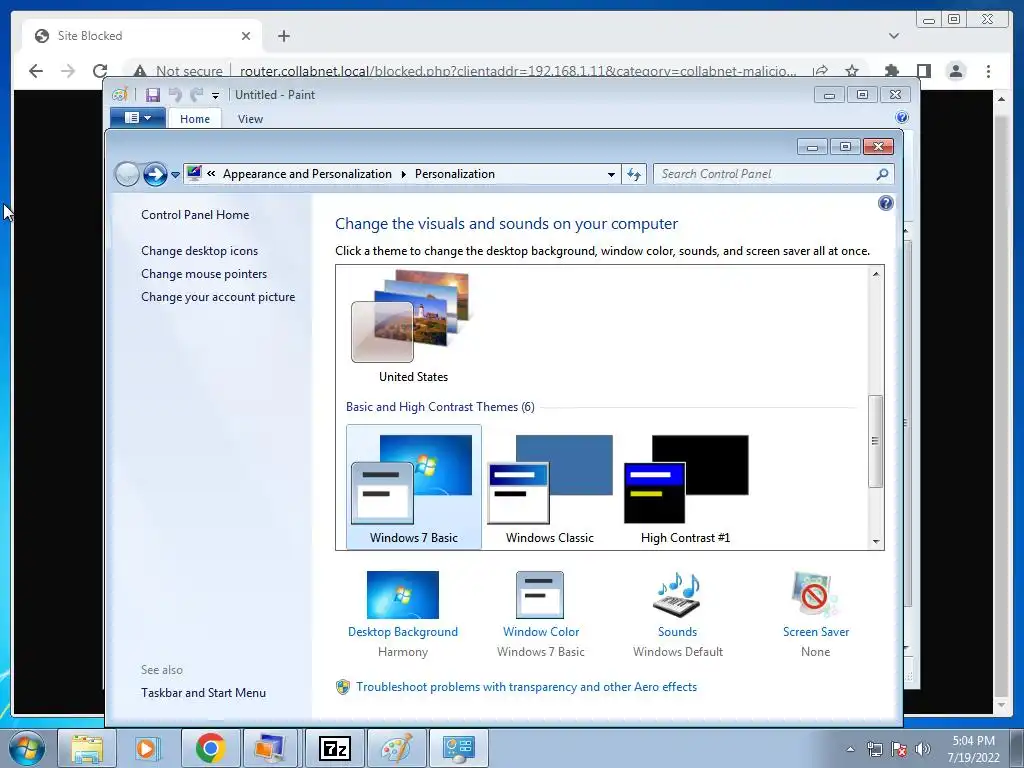
Task: Click Chrome reload button
Action: point(100,71)
